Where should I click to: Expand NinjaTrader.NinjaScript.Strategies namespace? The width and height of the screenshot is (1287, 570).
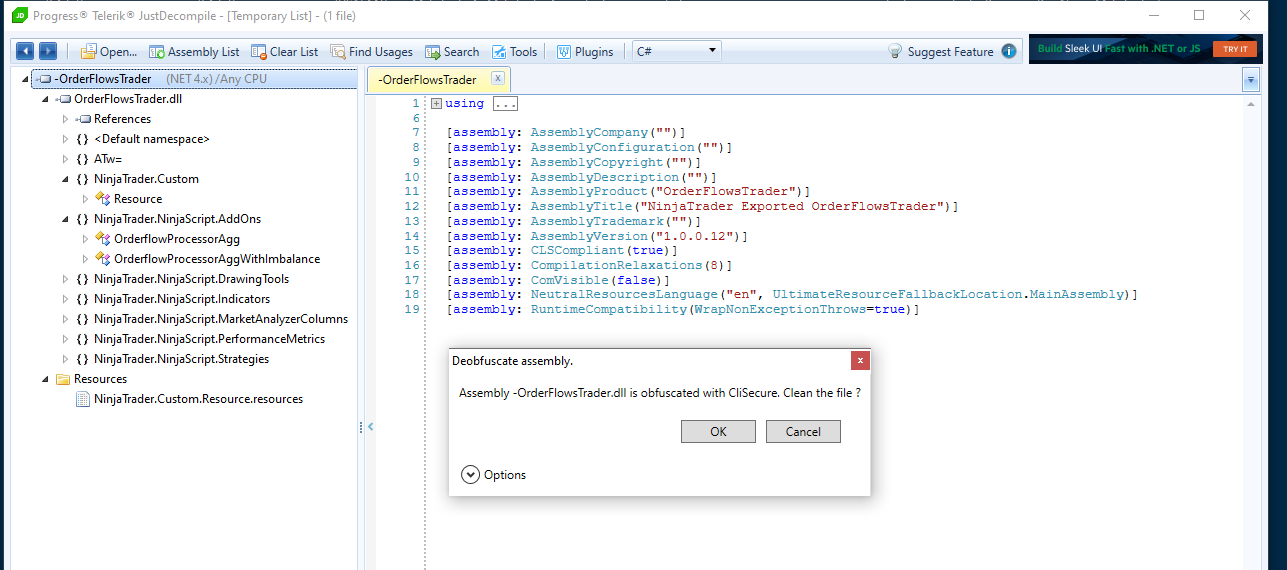click(65, 359)
